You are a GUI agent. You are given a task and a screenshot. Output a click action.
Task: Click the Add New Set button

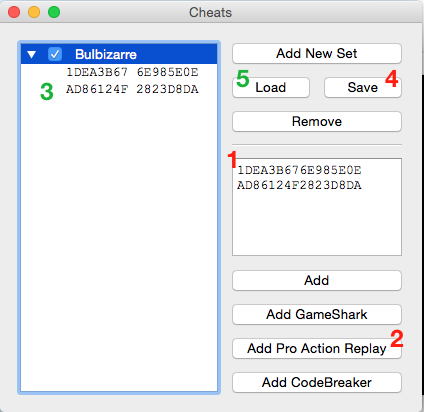pyautogui.click(x=317, y=53)
